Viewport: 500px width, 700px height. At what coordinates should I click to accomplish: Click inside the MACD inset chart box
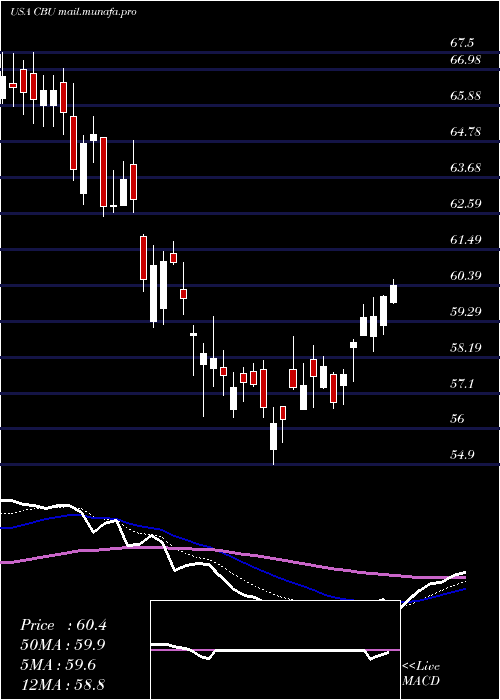275,650
